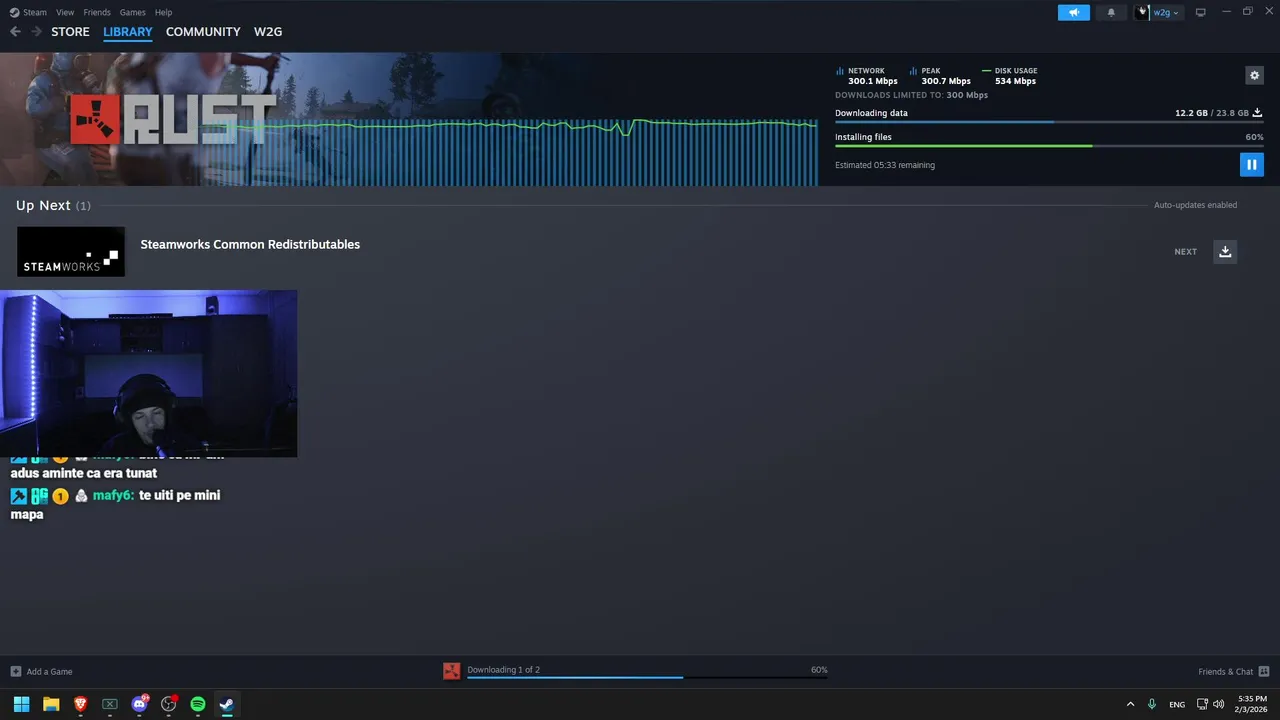Viewport: 1280px width, 720px height.
Task: Open the Windows Start menu
Action: (x=21, y=704)
